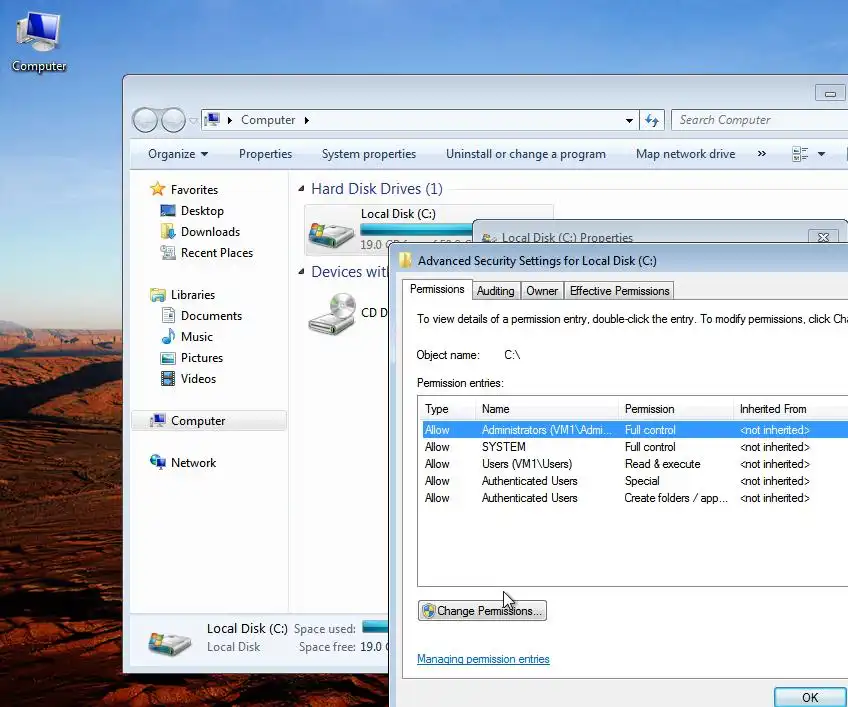
Task: Select the CD drive icon
Action: pos(332,314)
